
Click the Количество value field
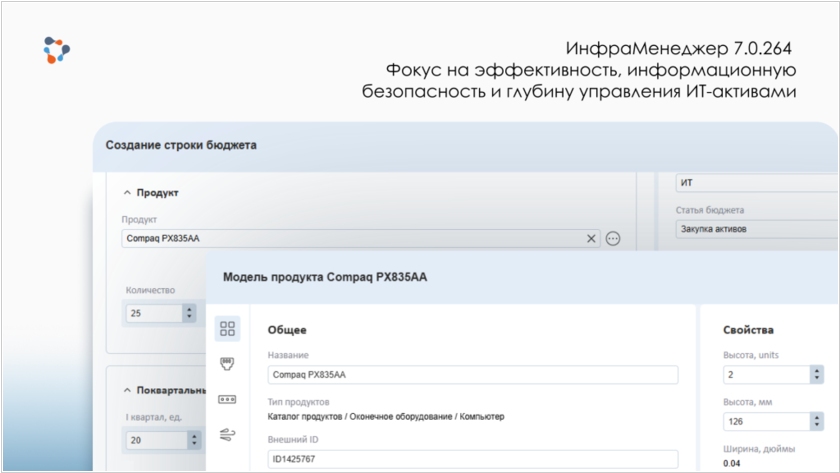pos(152,313)
